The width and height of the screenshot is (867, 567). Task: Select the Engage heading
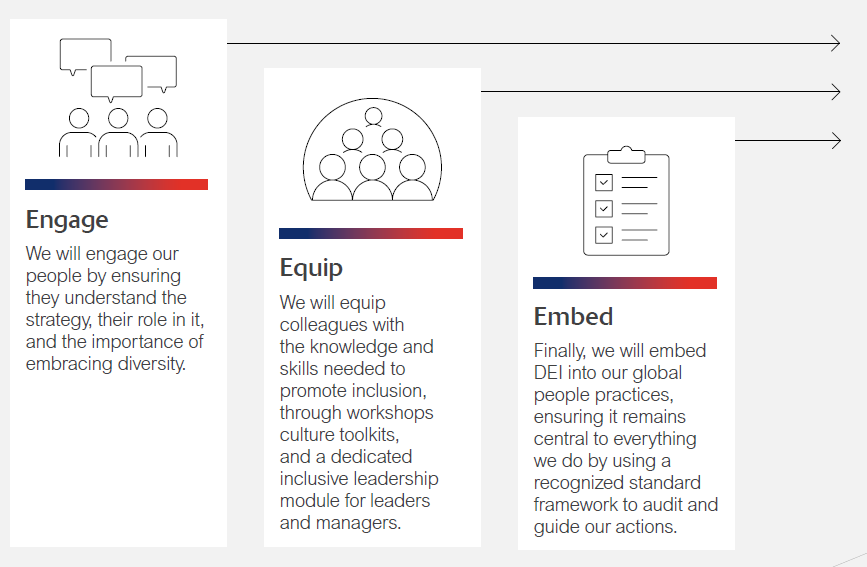(x=67, y=219)
